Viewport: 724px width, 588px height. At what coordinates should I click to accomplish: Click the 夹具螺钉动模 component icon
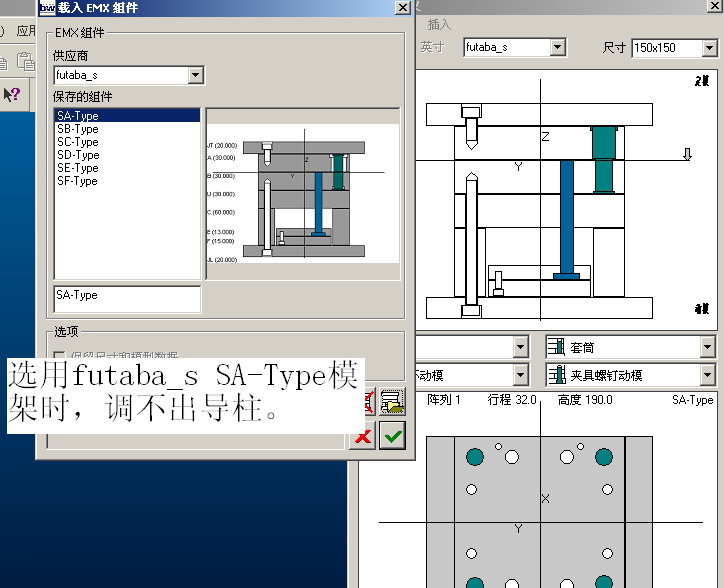[x=556, y=375]
